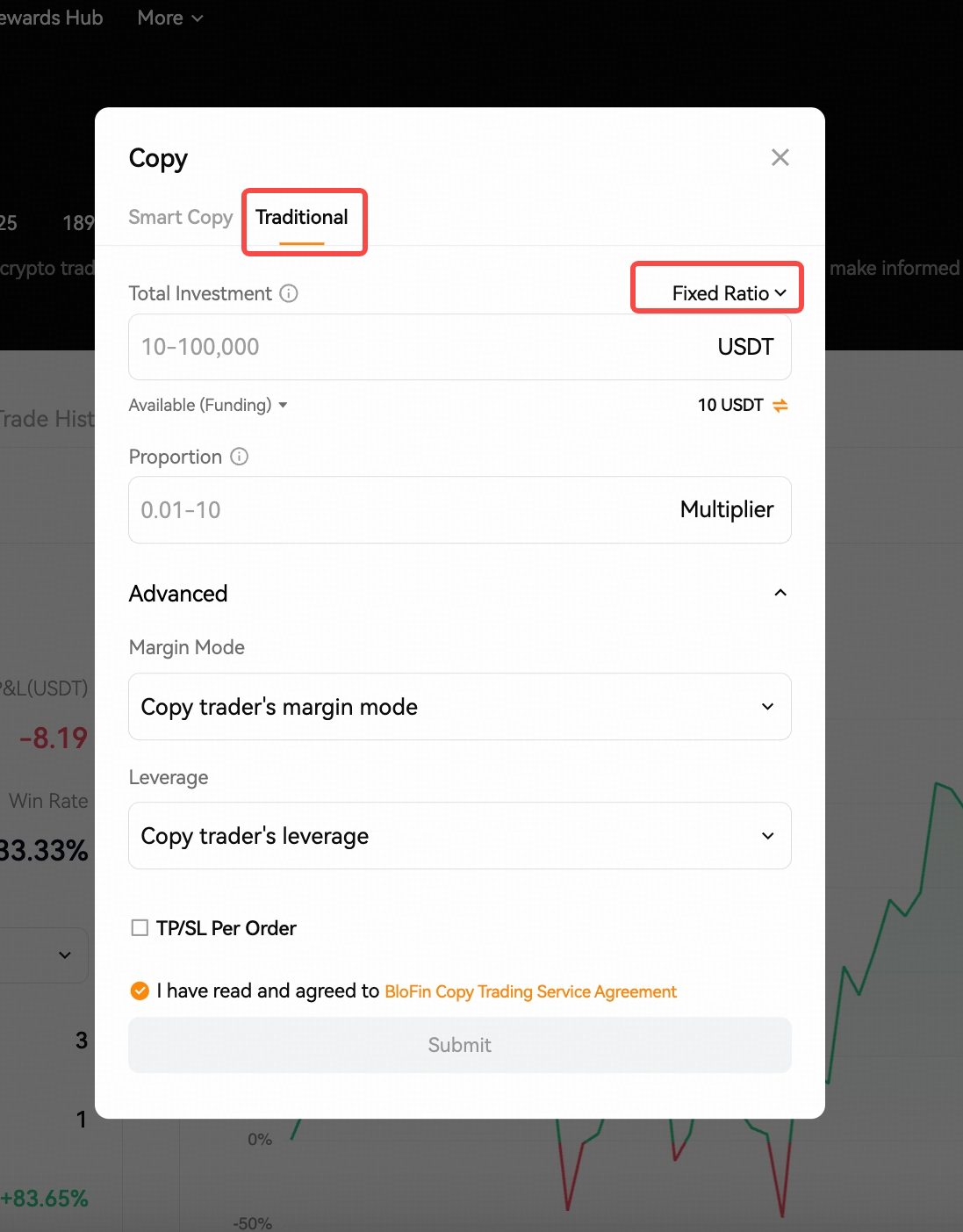Focus the Proportion Multiplier input field

tap(460, 509)
